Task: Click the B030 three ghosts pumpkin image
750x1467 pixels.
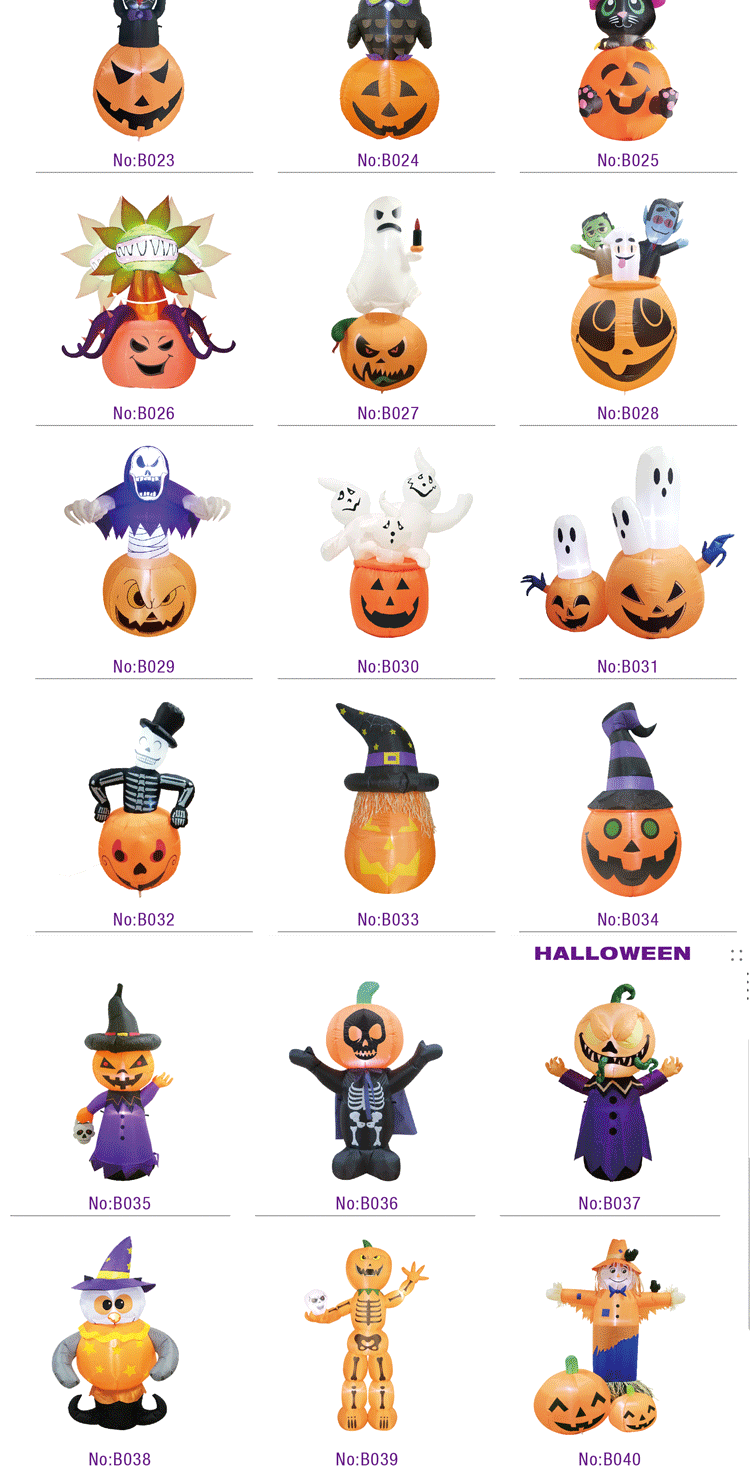Action: click(392, 543)
